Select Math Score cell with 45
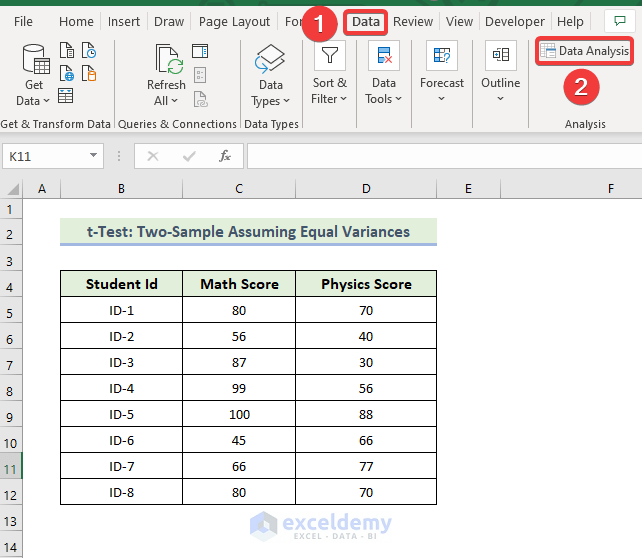The width and height of the screenshot is (642, 558). 239,440
